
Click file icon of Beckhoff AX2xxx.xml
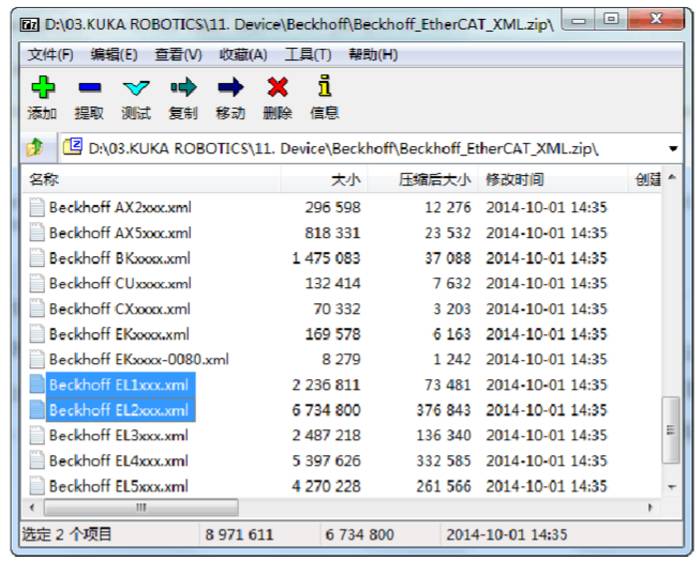(x=37, y=207)
